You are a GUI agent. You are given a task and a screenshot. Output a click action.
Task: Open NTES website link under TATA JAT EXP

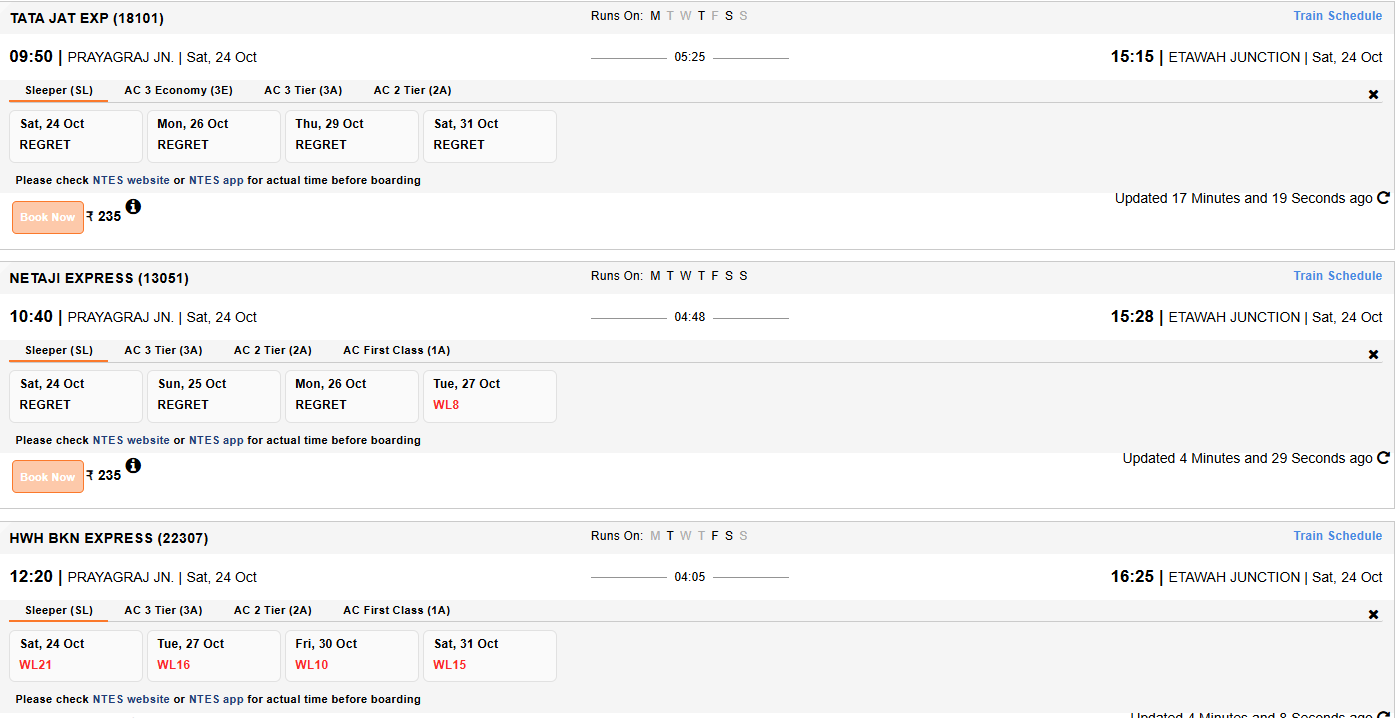coord(131,181)
